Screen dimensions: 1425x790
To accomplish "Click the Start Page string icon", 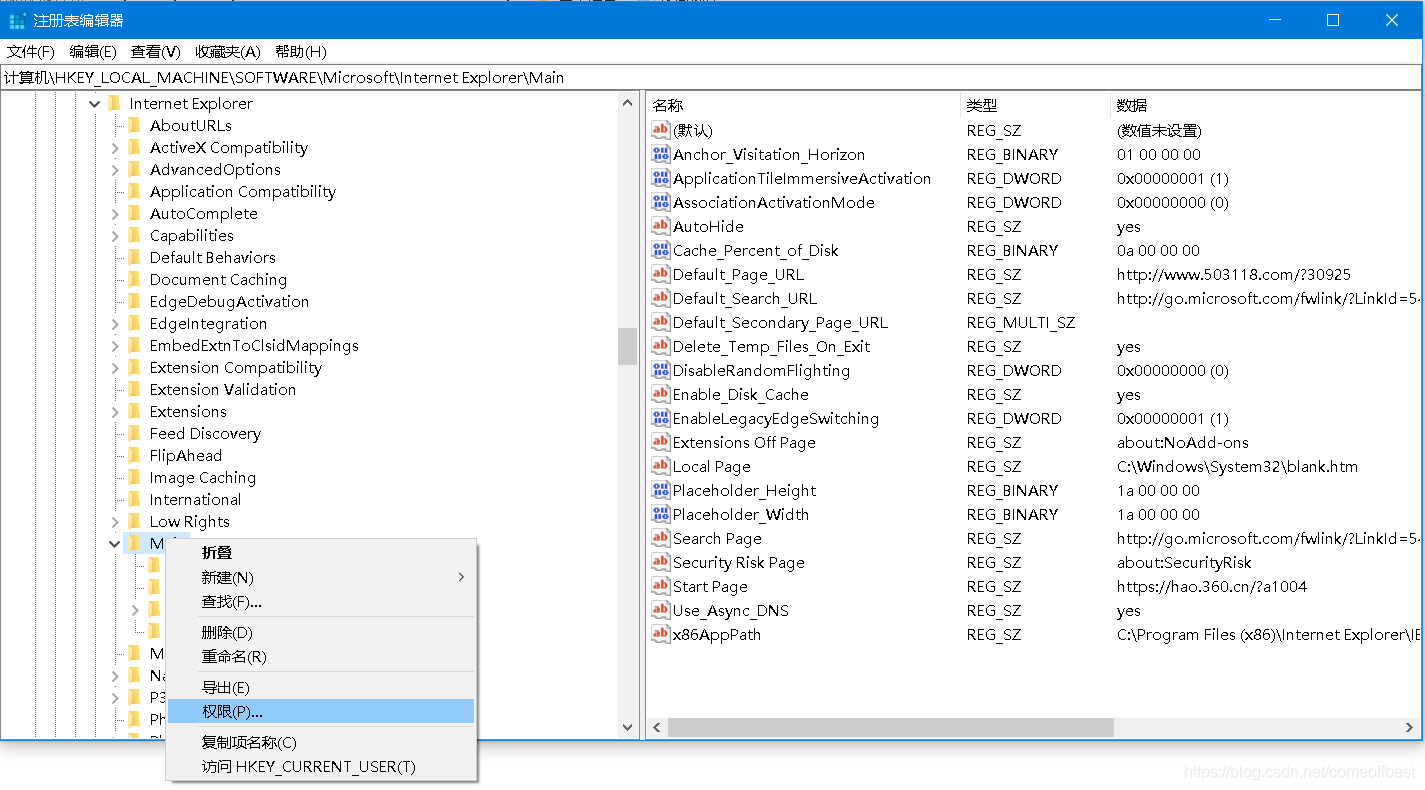I will [x=660, y=586].
